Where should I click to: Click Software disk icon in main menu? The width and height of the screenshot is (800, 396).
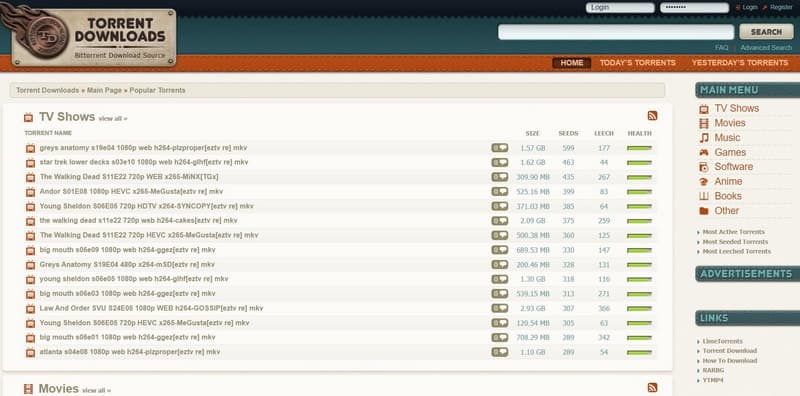click(x=704, y=167)
